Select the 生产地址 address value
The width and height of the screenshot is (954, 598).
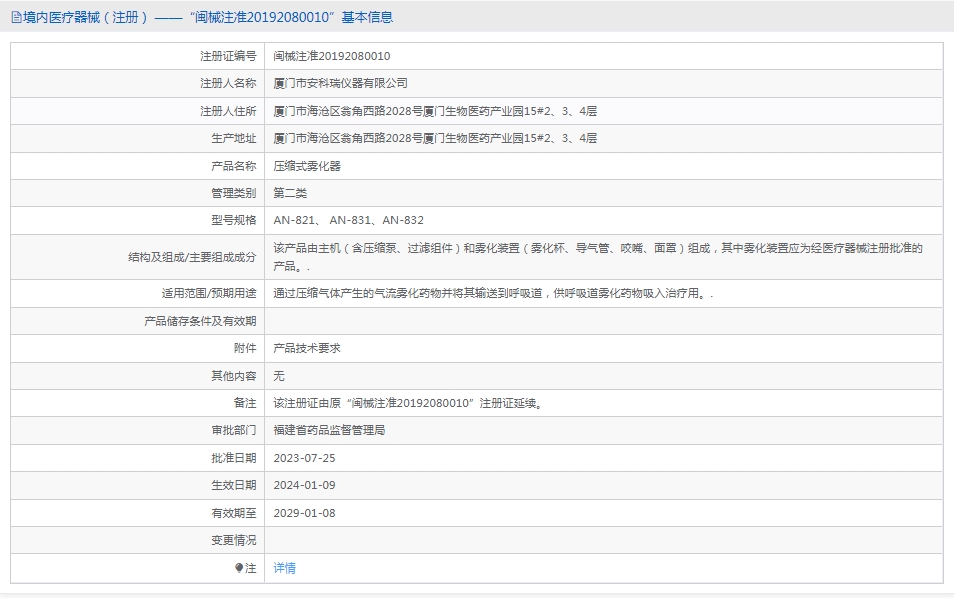(x=435, y=138)
